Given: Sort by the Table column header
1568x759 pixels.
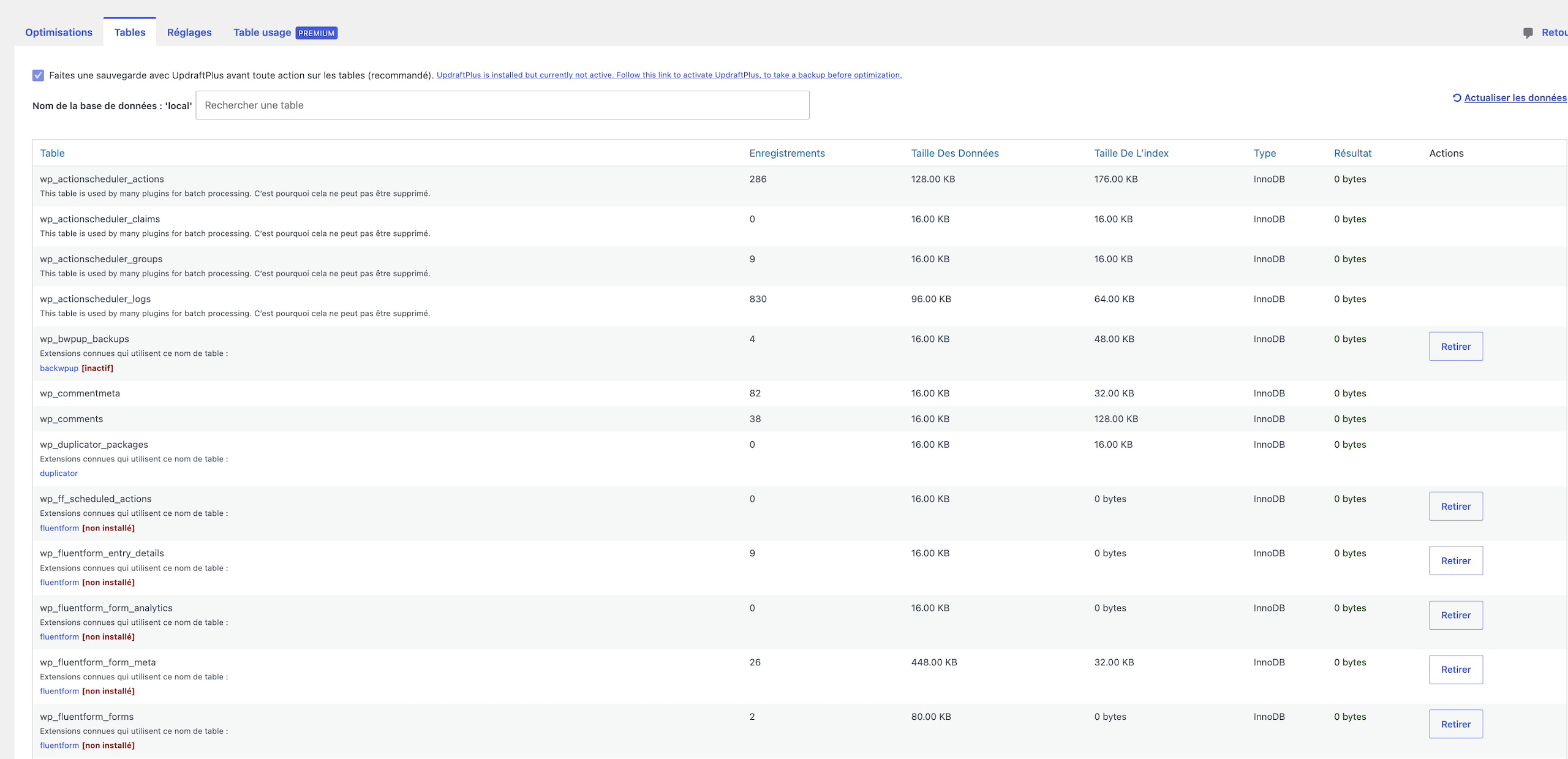Looking at the screenshot, I should click(52, 153).
